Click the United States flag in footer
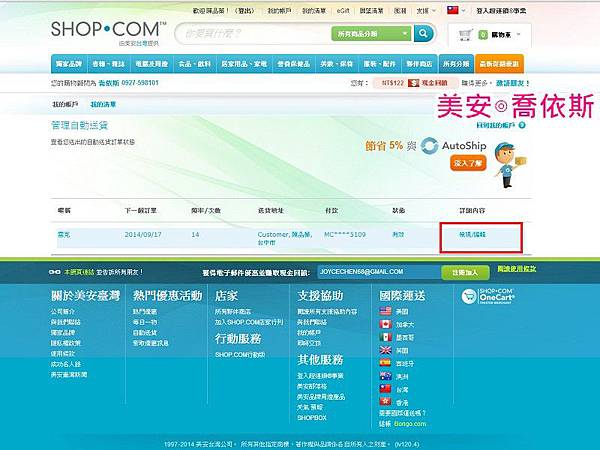 pos(385,311)
